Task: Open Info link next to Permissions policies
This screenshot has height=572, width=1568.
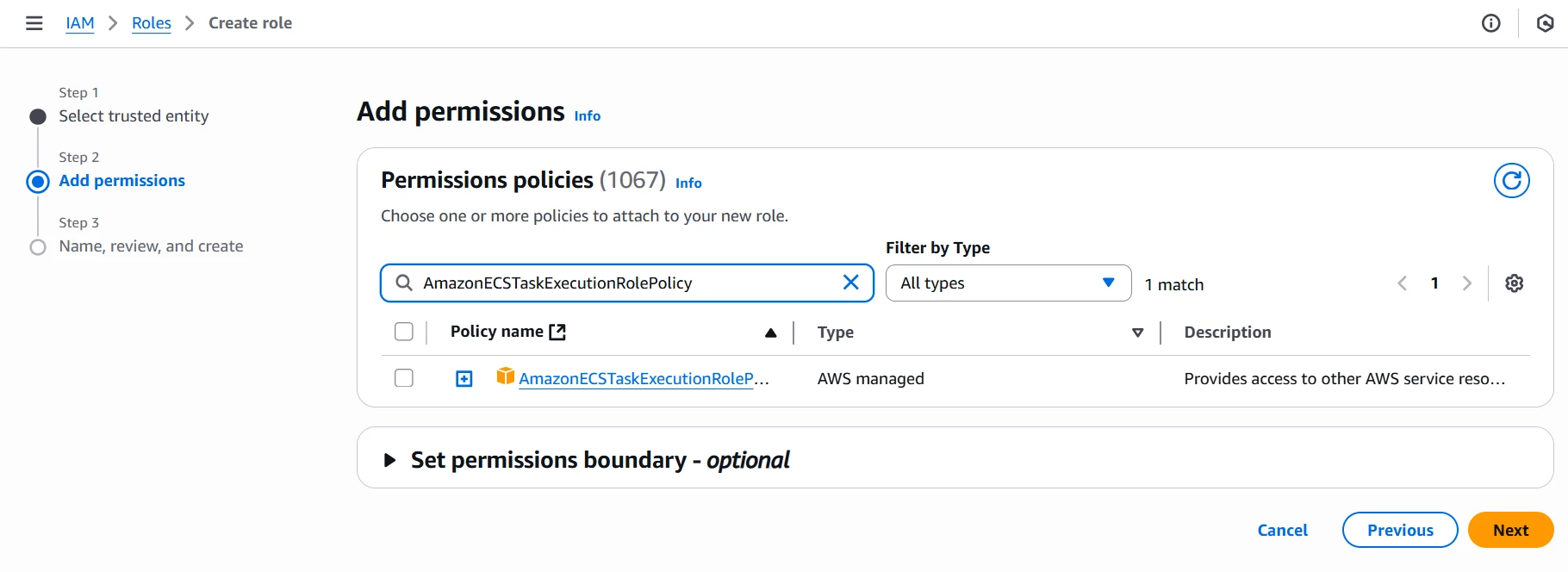Action: click(x=688, y=183)
